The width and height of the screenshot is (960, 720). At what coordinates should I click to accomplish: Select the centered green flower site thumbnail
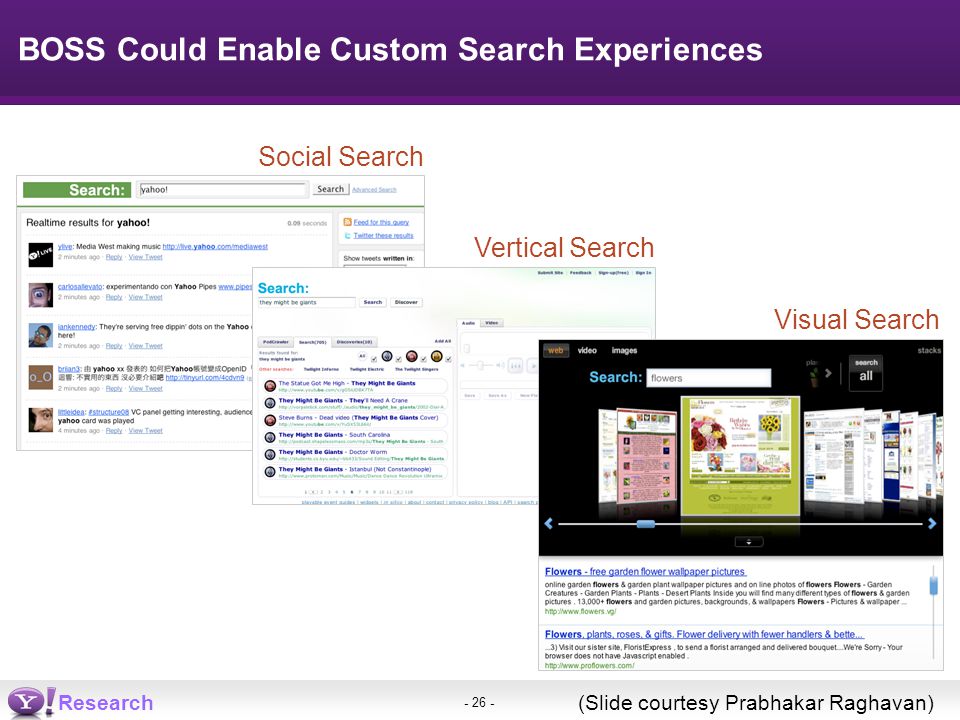(x=740, y=456)
